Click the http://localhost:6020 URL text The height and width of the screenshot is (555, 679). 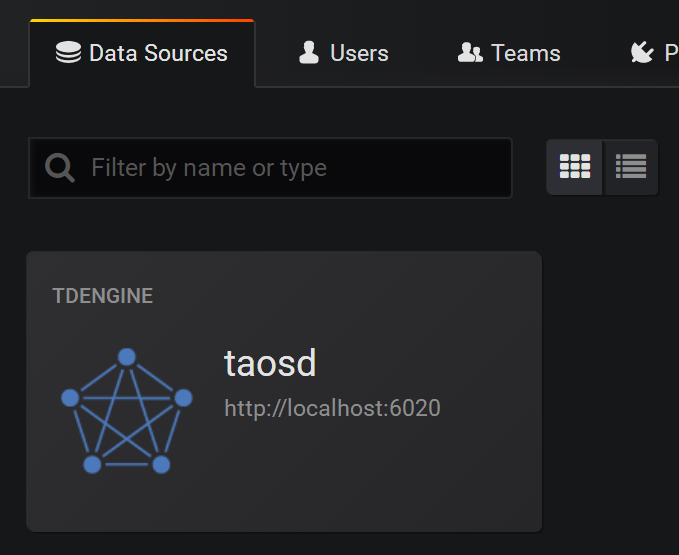tap(332, 408)
